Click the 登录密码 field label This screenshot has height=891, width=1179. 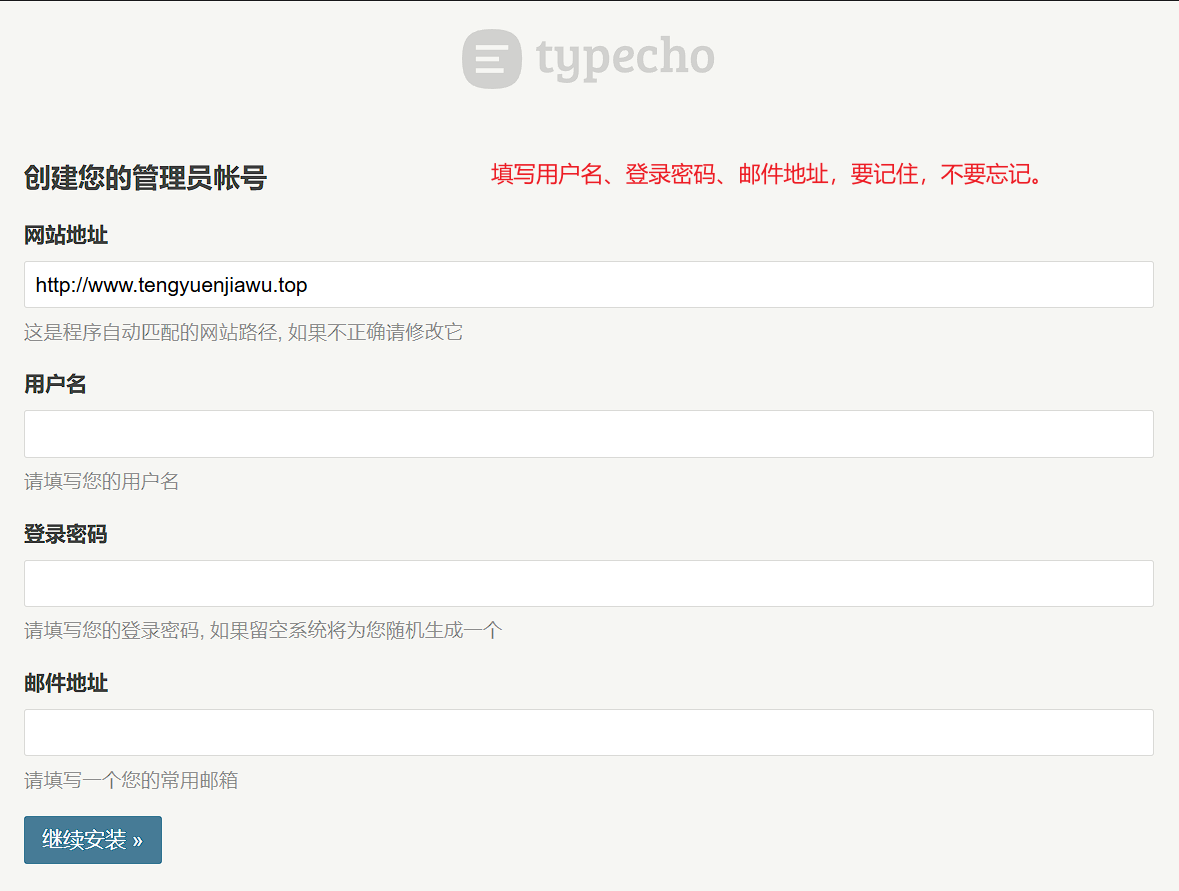[x=66, y=534]
